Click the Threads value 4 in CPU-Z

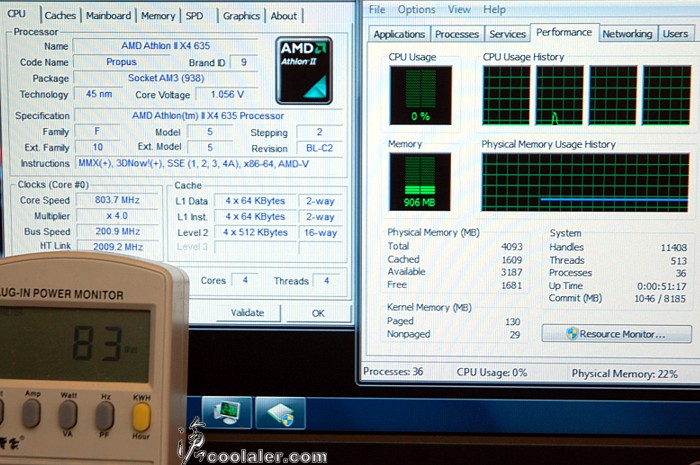pos(326,281)
